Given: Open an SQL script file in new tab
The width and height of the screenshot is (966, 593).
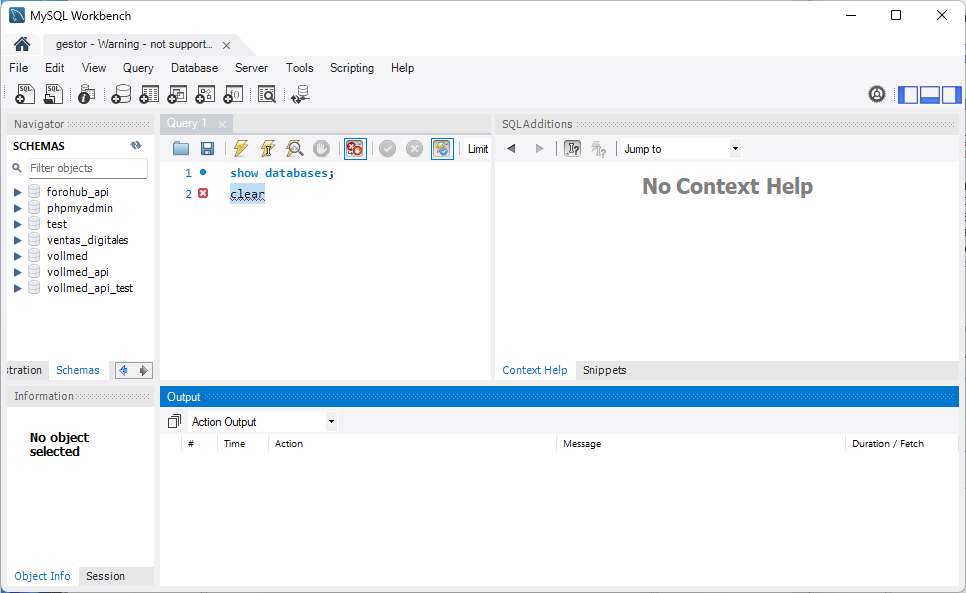Looking at the screenshot, I should (54, 94).
